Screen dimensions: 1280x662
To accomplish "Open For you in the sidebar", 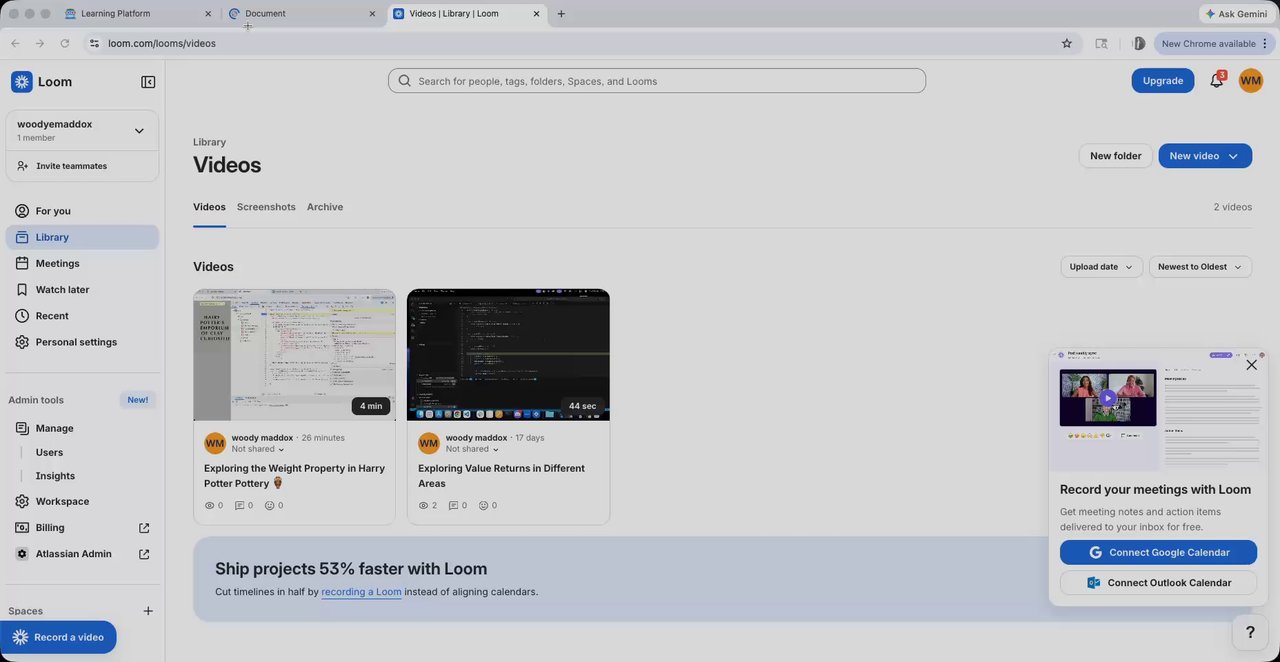I will (x=82, y=211).
